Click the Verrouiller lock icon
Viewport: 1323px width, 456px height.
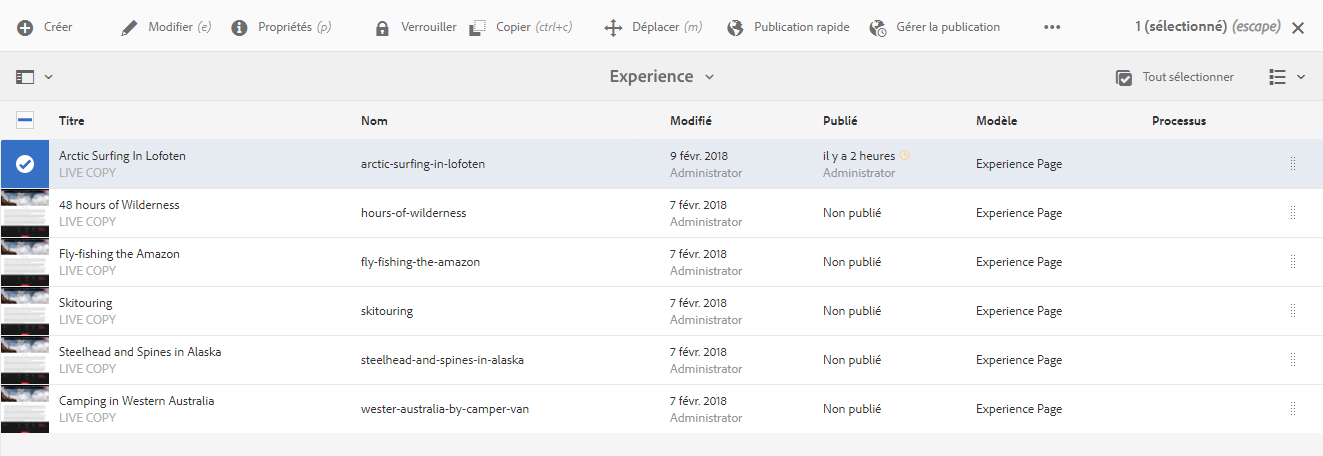[x=382, y=28]
